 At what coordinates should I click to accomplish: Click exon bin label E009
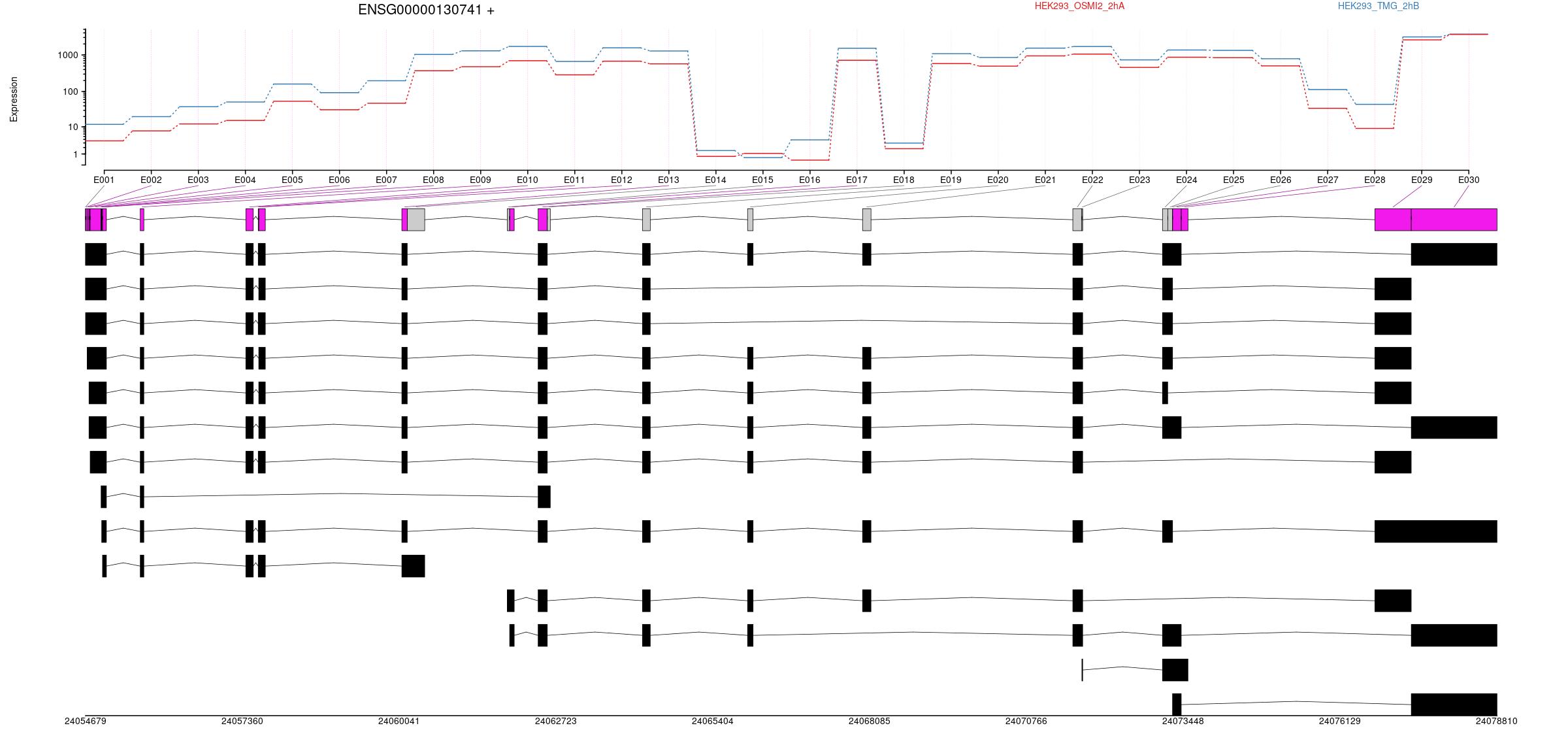(x=480, y=180)
